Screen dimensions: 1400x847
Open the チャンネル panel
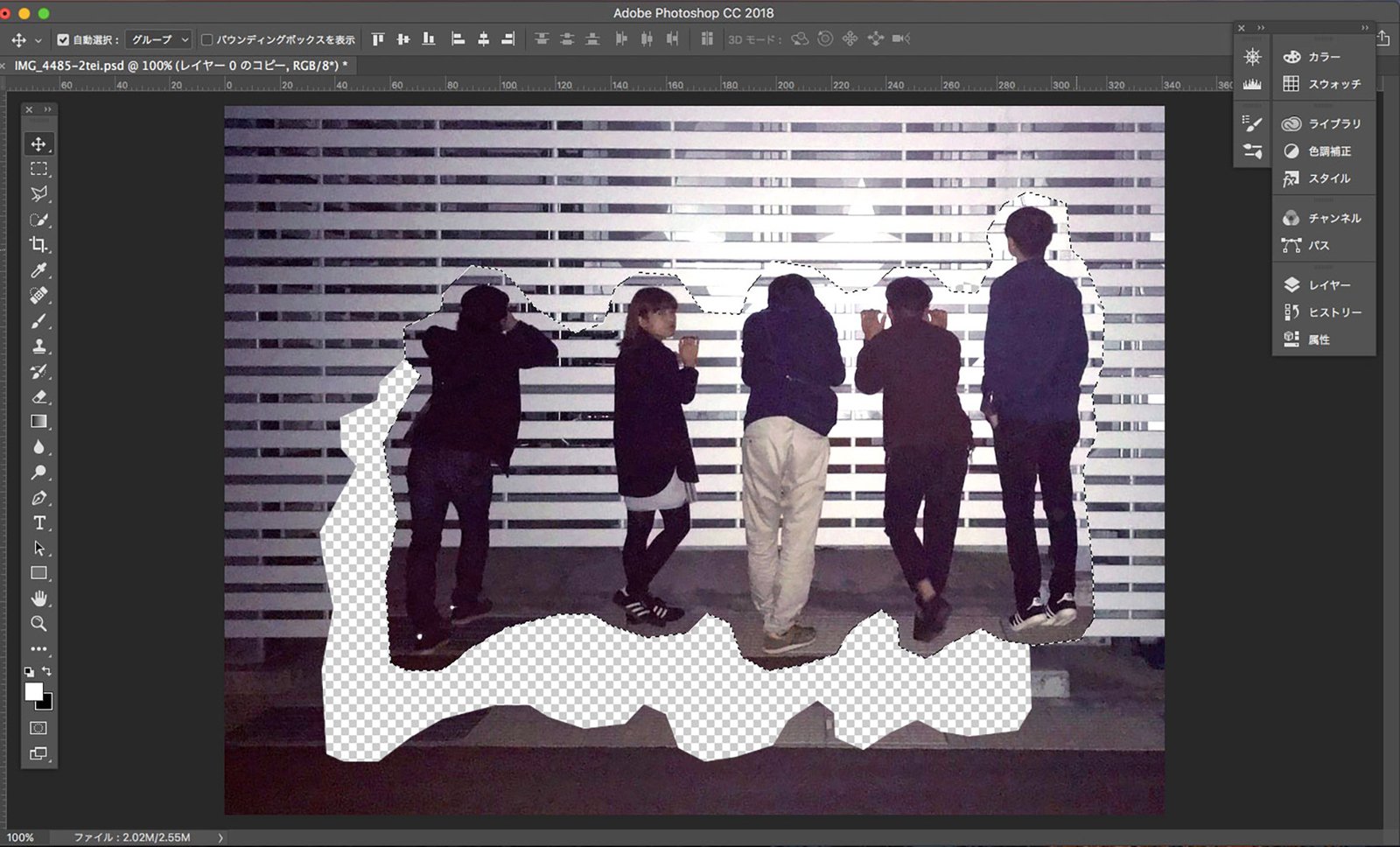click(x=1324, y=218)
